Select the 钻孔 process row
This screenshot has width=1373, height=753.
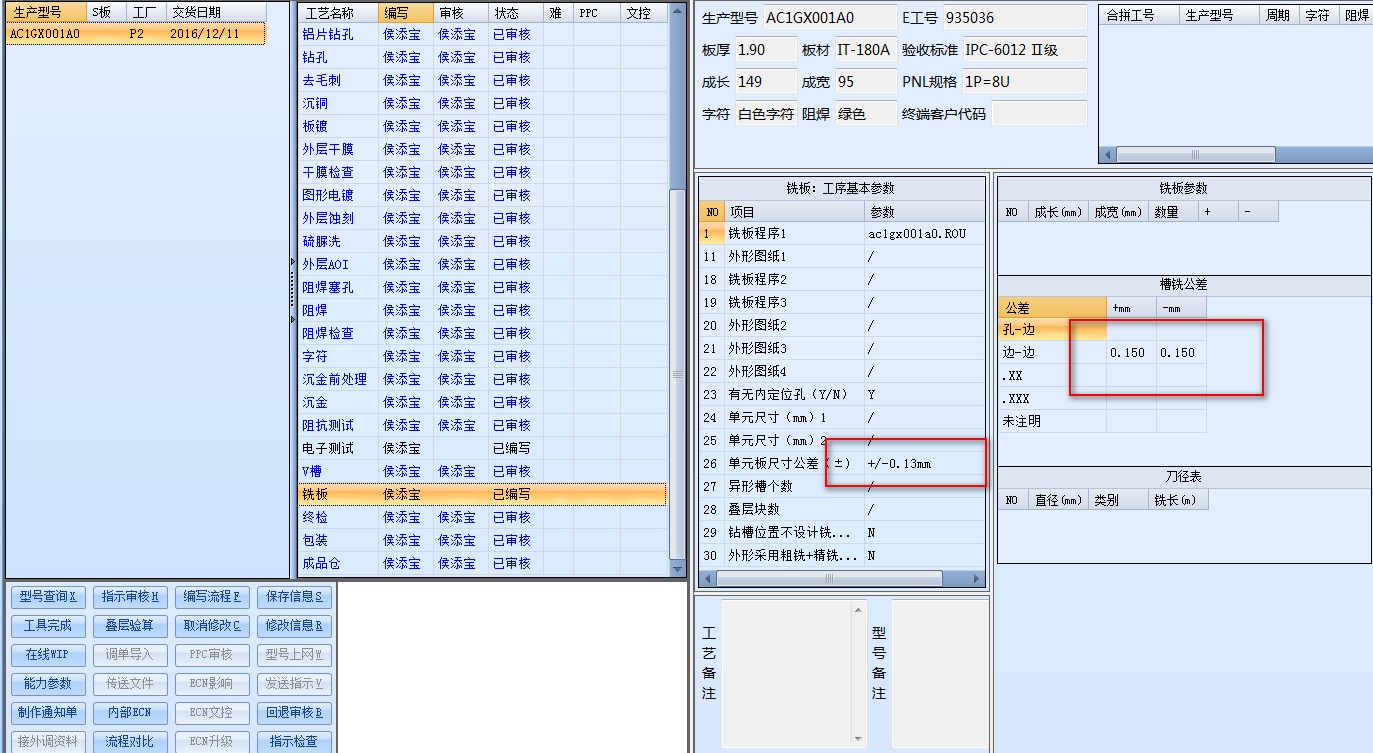point(482,57)
